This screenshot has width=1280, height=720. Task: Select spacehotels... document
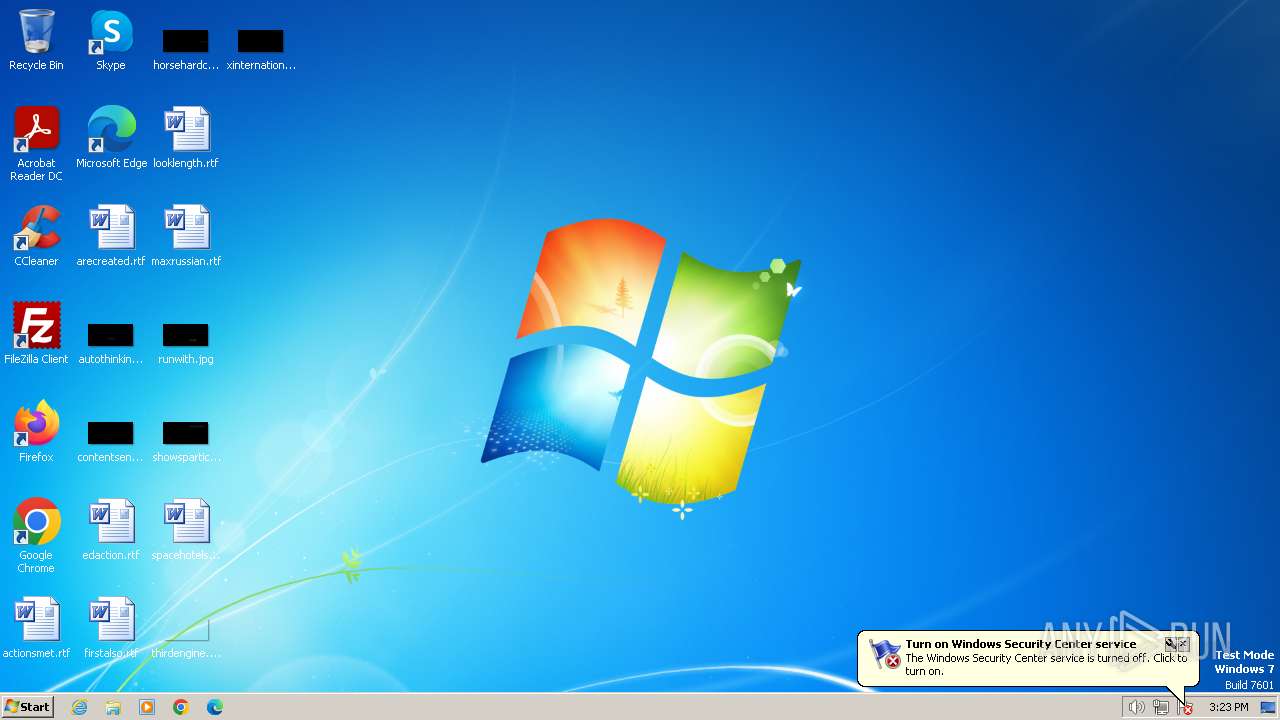[x=186, y=530]
